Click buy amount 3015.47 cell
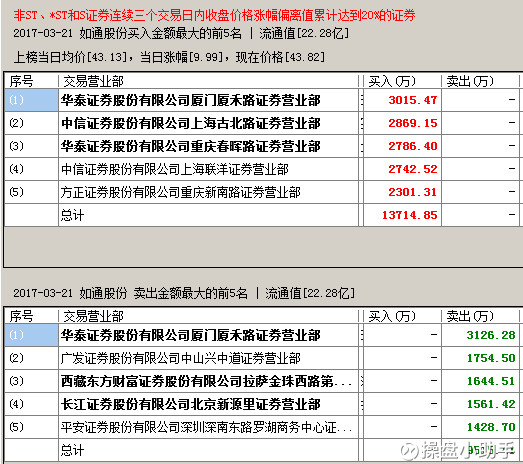Viewport: 523px width, 464px height. 402,100
